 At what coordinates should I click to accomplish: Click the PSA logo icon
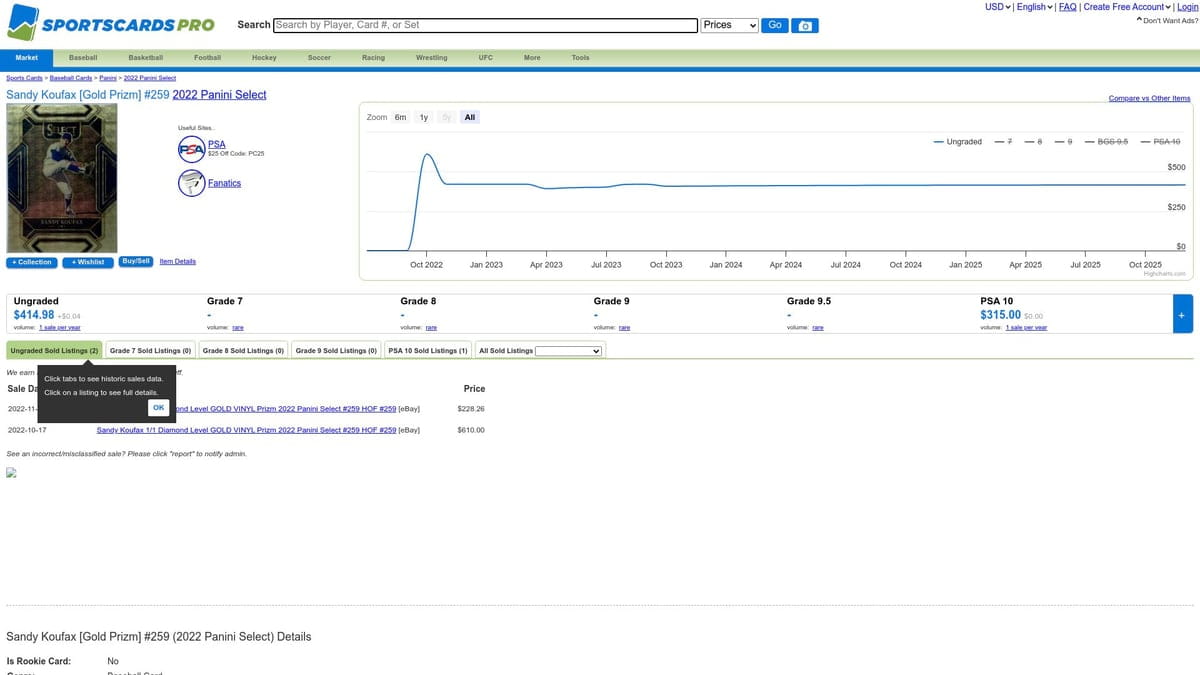(x=191, y=150)
